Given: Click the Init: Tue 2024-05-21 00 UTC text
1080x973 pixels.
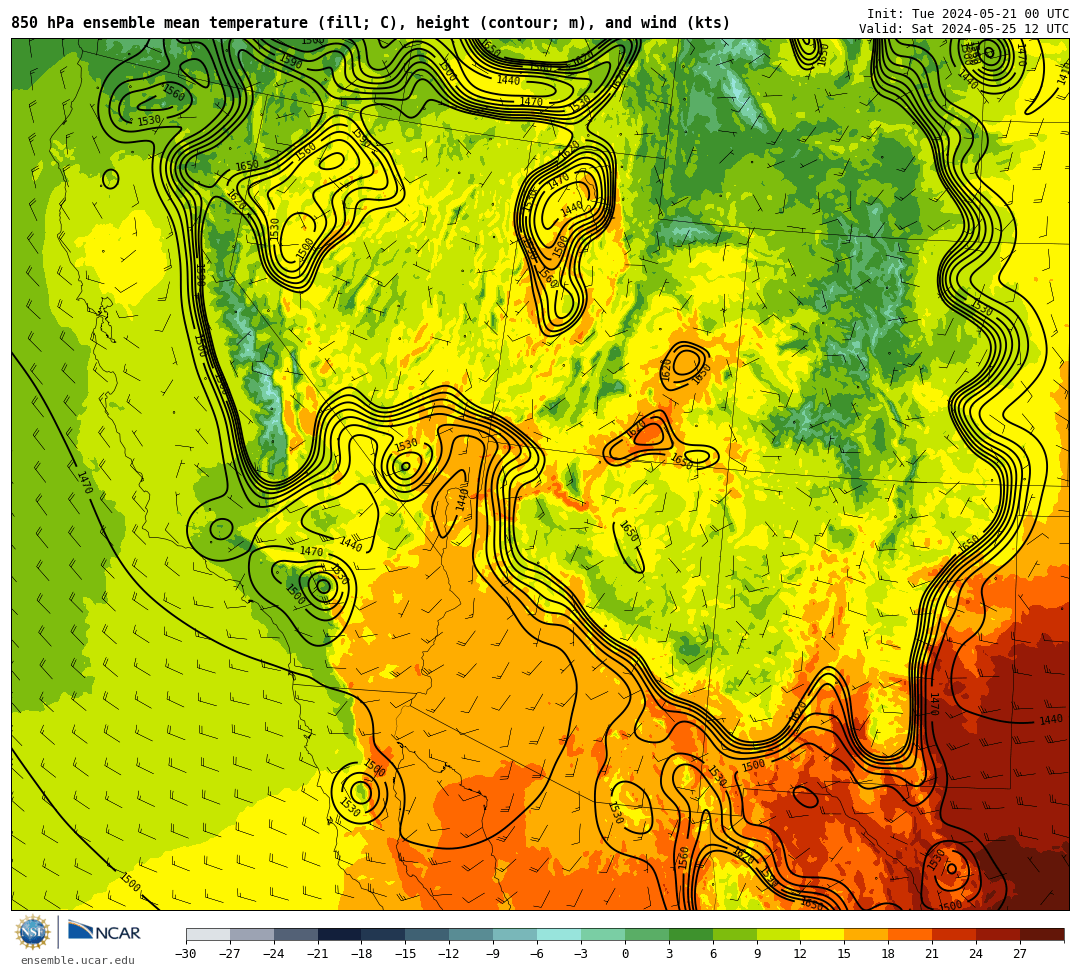Looking at the screenshot, I should (x=968, y=14).
